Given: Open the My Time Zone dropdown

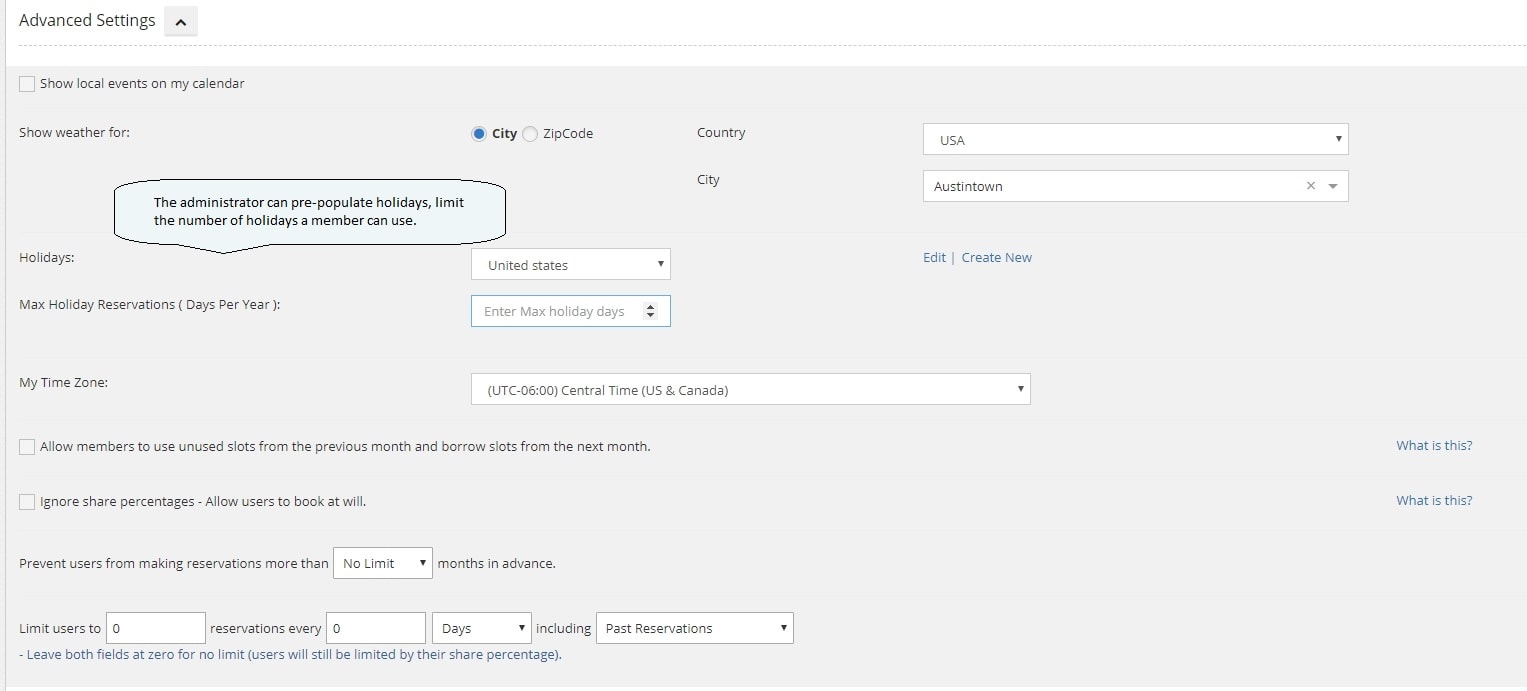Looking at the screenshot, I should 750,390.
